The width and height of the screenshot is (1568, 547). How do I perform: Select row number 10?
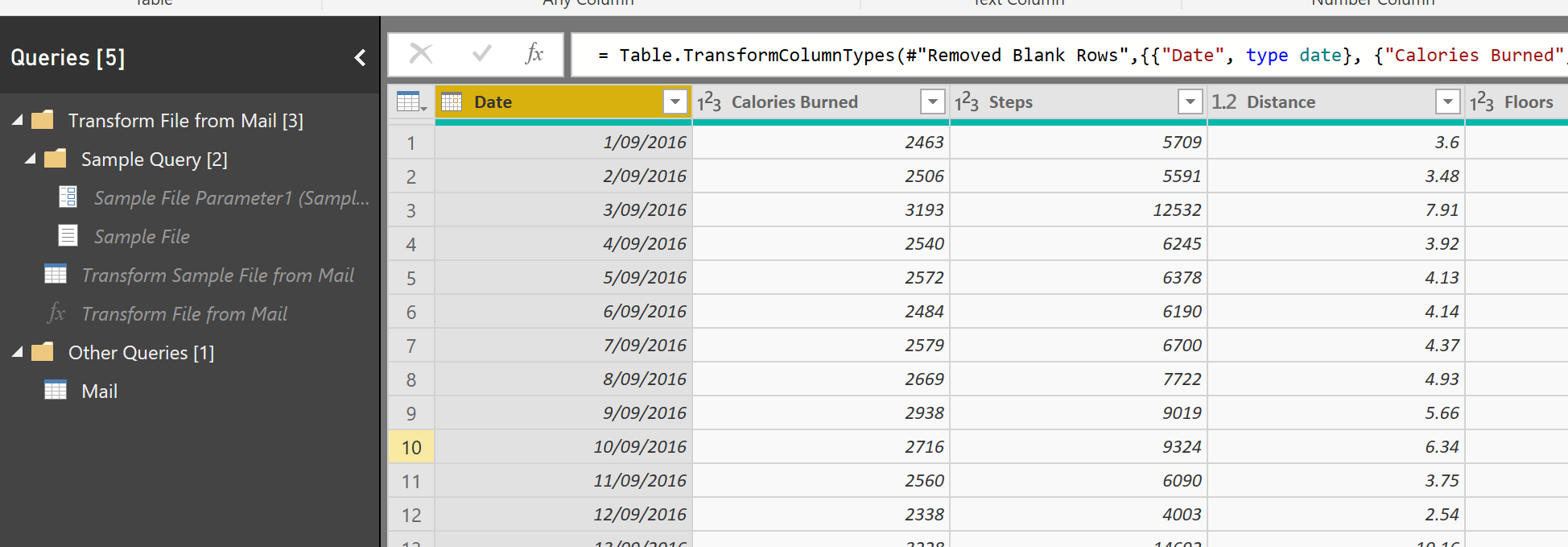tap(411, 447)
